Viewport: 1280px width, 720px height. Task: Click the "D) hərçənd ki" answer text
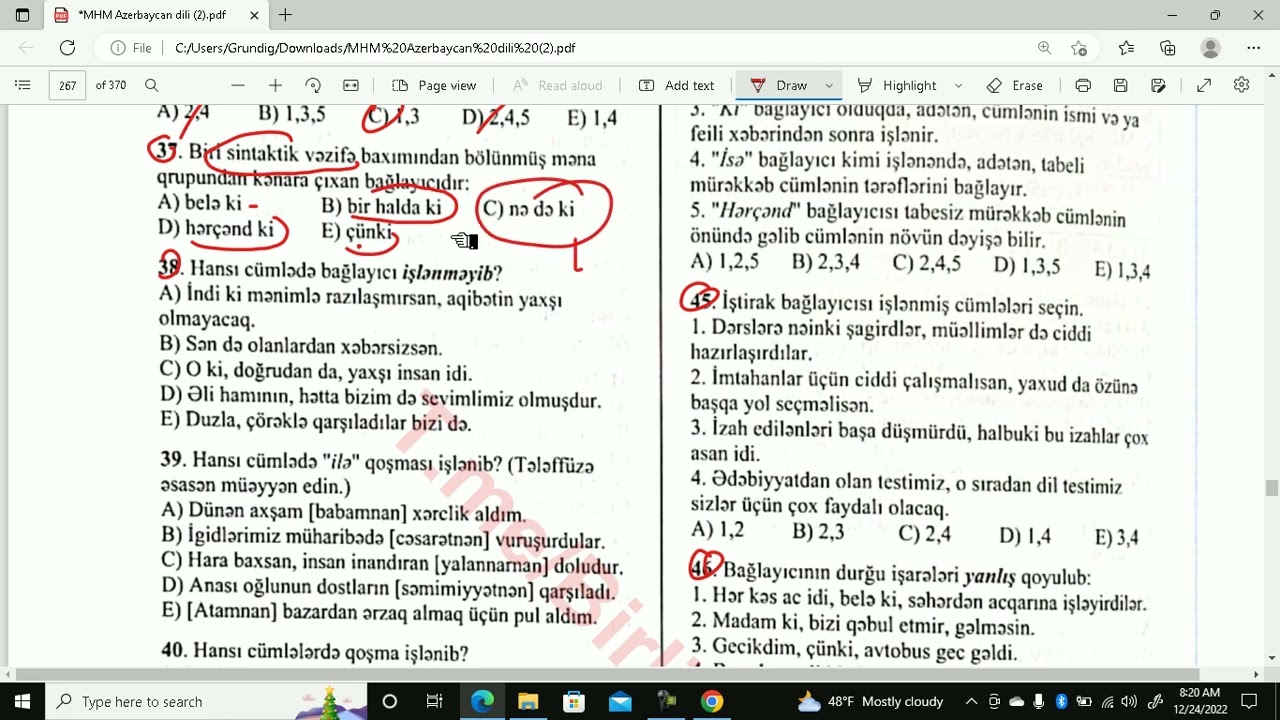tap(216, 229)
